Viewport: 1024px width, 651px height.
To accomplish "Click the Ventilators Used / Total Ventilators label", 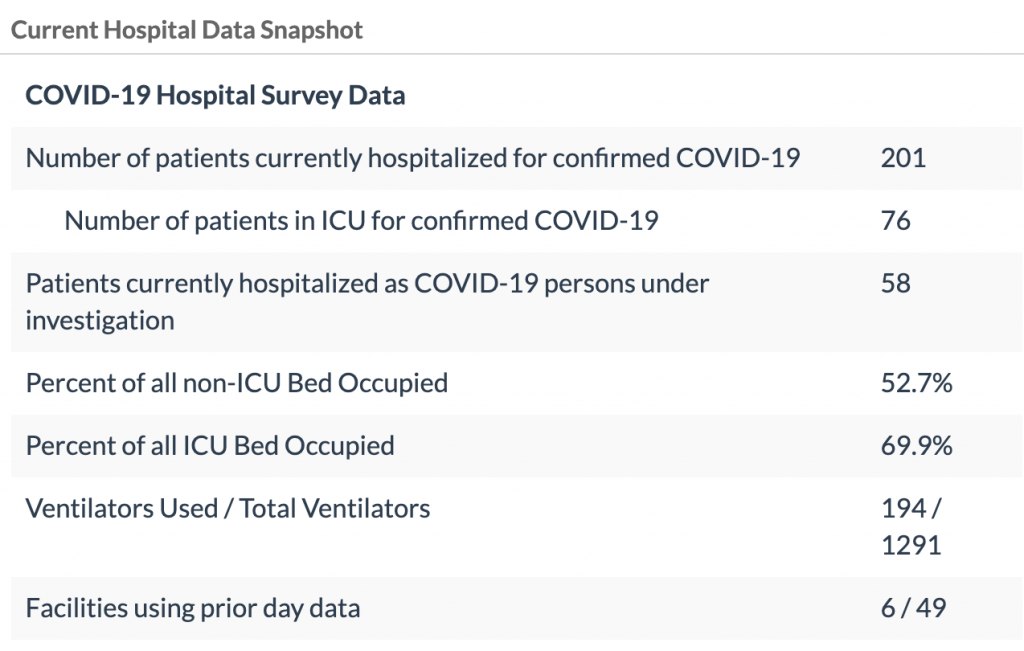I will tap(228, 508).
